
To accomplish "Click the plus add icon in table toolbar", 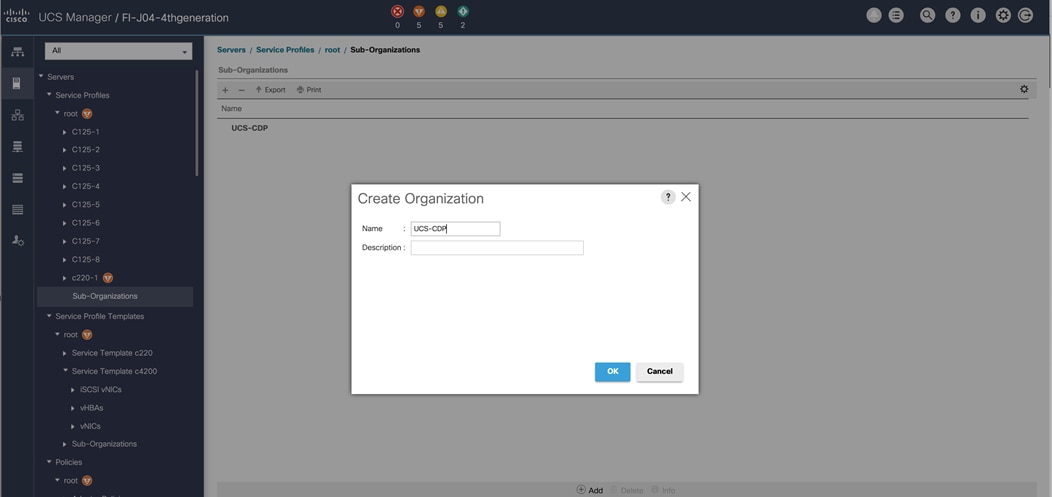I will click(225, 90).
